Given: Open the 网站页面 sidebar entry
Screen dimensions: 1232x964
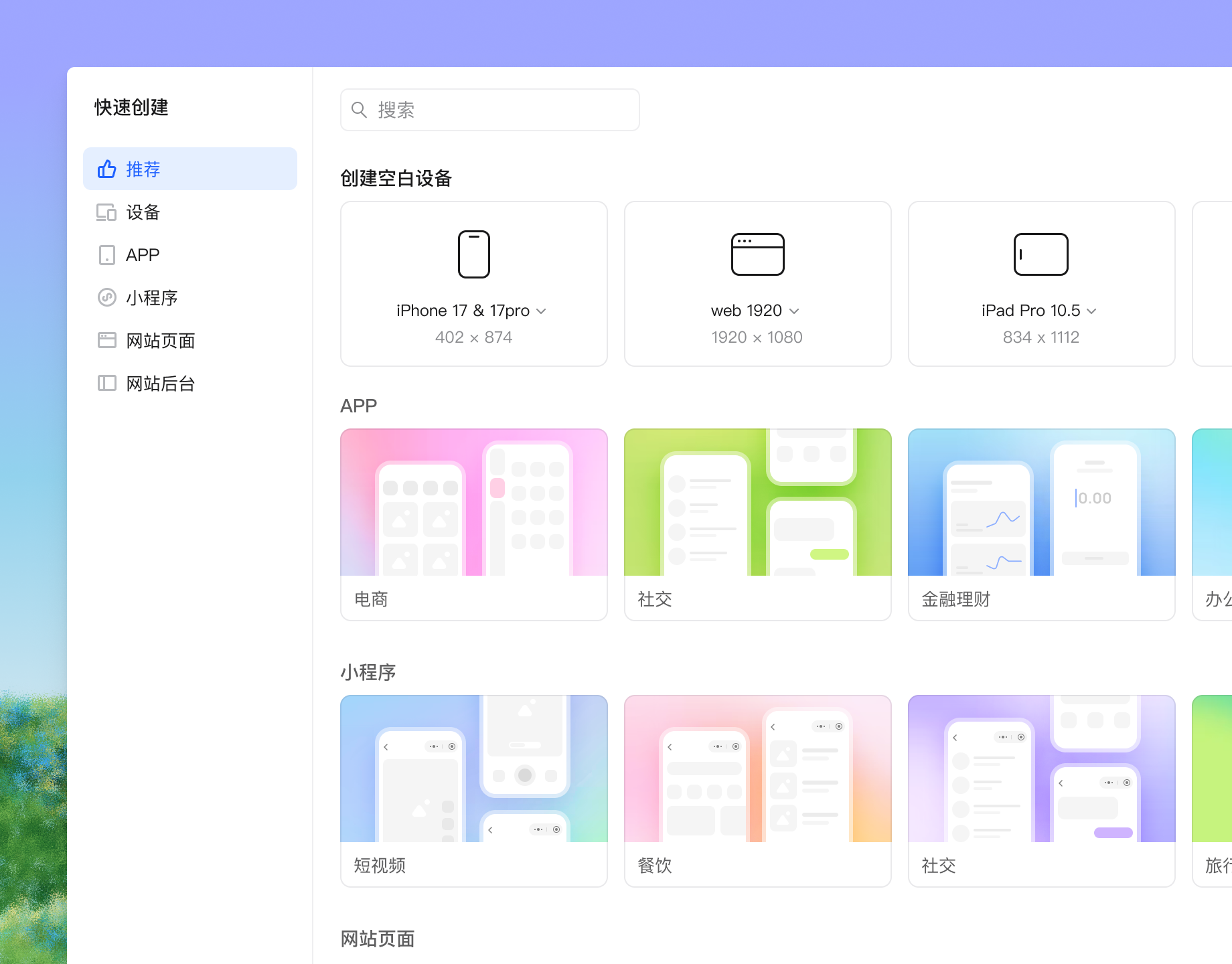Looking at the screenshot, I should [159, 341].
